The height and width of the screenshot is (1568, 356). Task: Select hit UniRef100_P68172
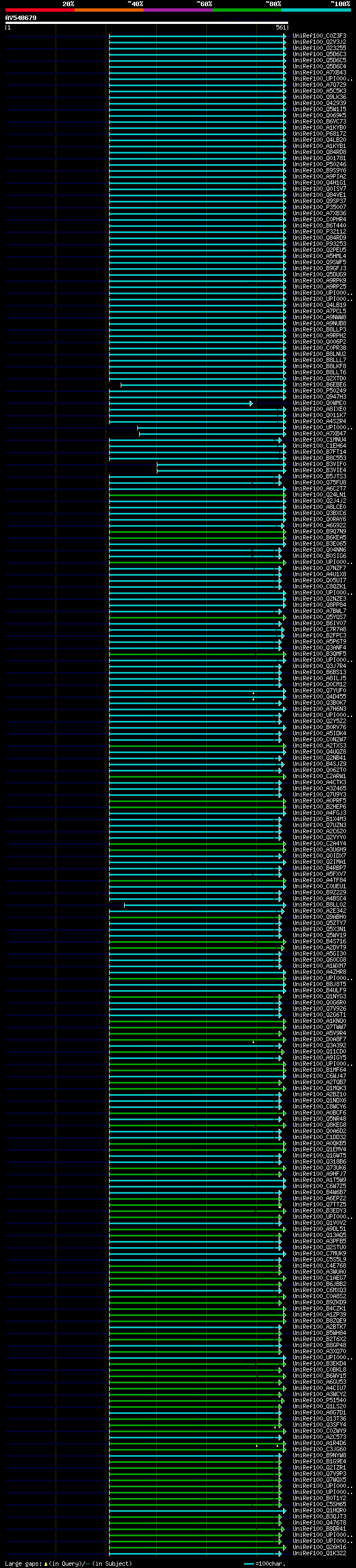point(319,134)
